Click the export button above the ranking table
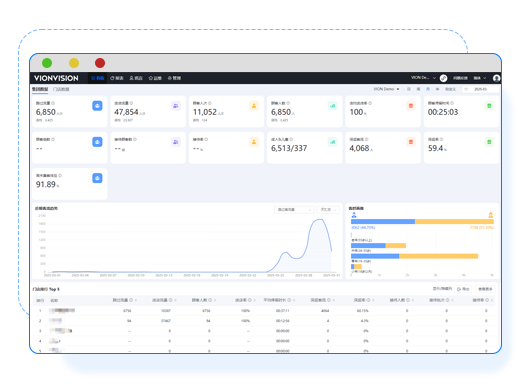Screen dimensions: 518x390 464,289
